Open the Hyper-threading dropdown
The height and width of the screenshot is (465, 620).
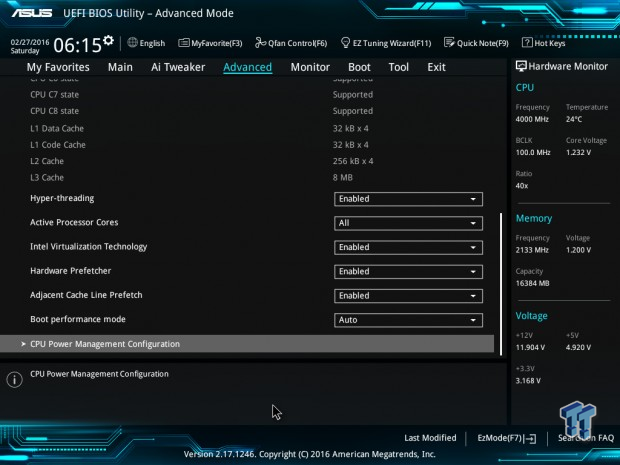408,199
